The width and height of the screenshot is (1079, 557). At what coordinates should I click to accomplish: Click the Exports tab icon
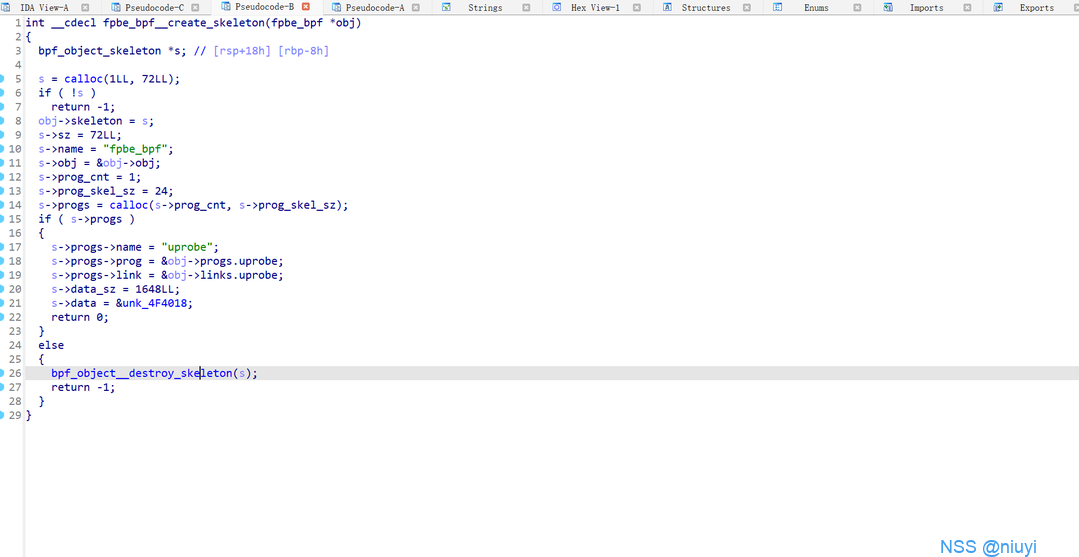click(997, 7)
